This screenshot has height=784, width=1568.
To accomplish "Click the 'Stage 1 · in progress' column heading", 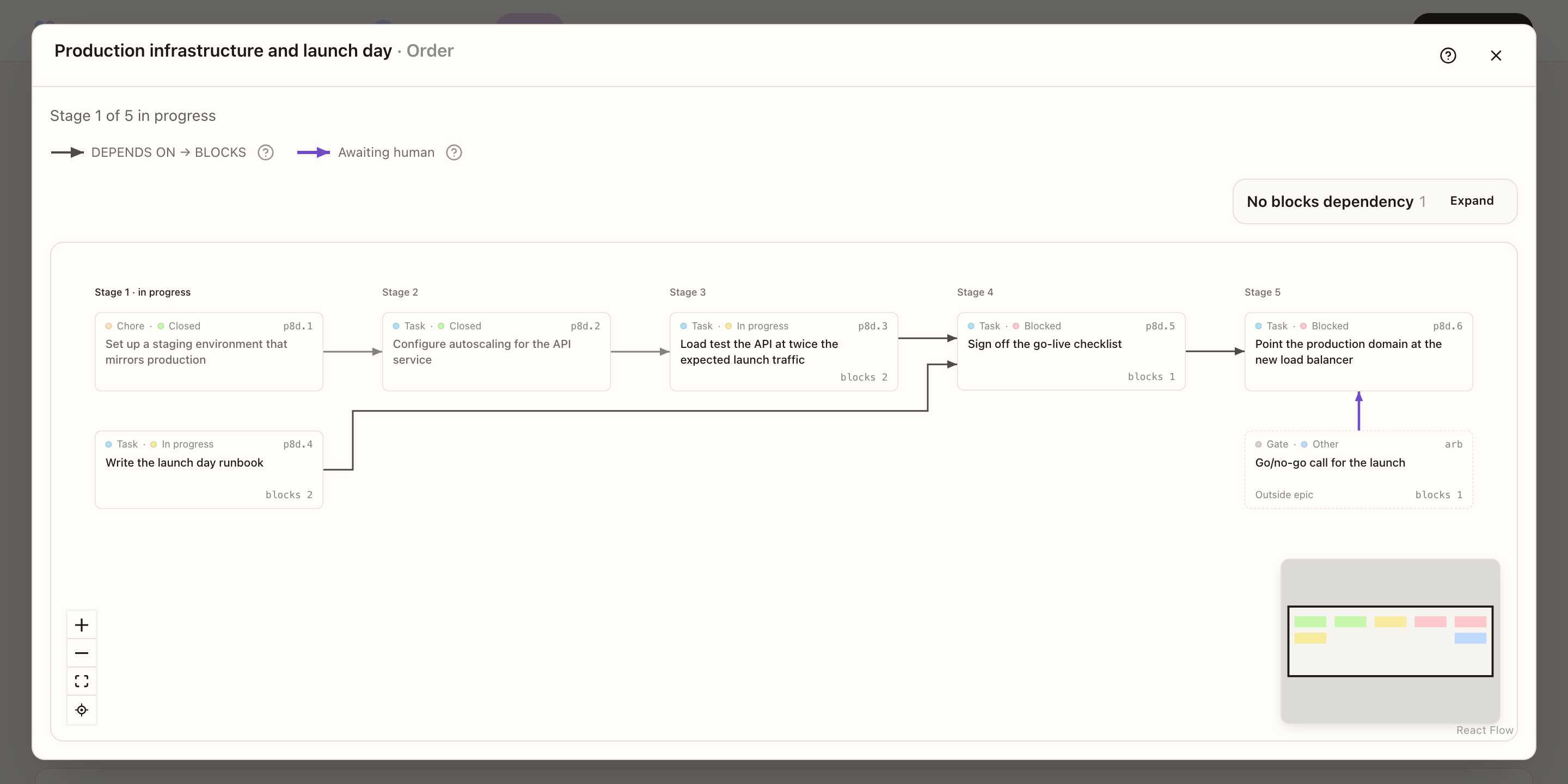I will coord(143,292).
